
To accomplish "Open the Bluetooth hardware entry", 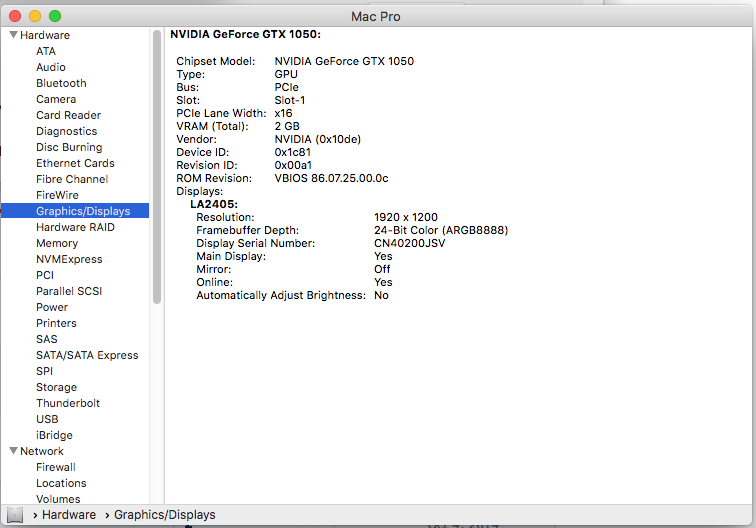I will [x=61, y=83].
